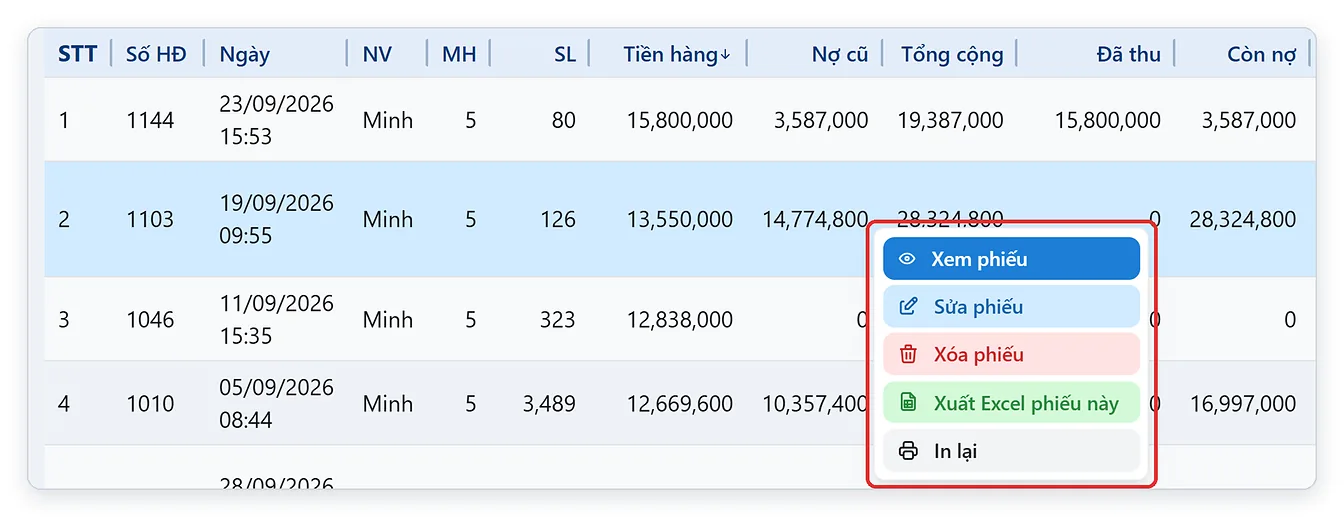The height and width of the screenshot is (517, 1344).
Task: Click the pencil icon in Sửa phiếu
Action: (908, 307)
